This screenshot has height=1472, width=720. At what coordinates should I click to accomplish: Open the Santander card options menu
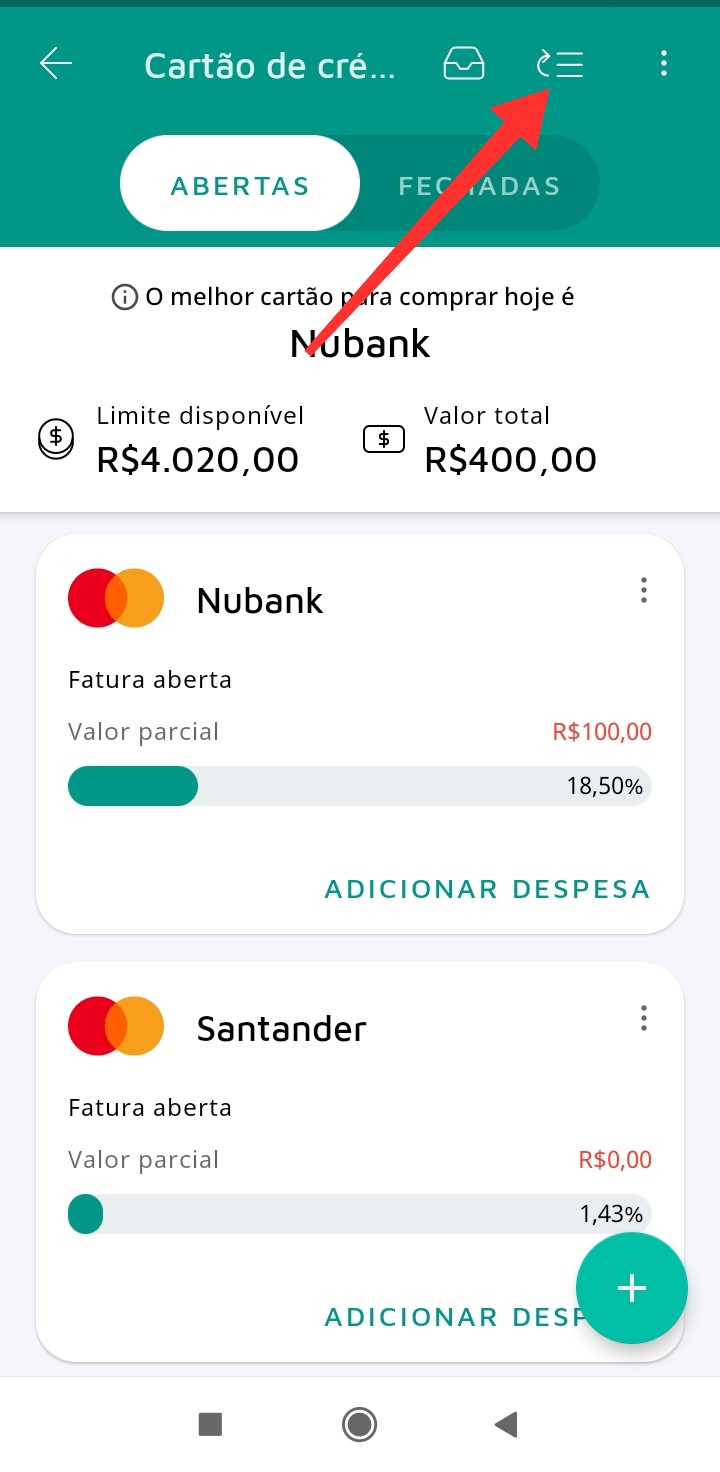(x=644, y=1019)
